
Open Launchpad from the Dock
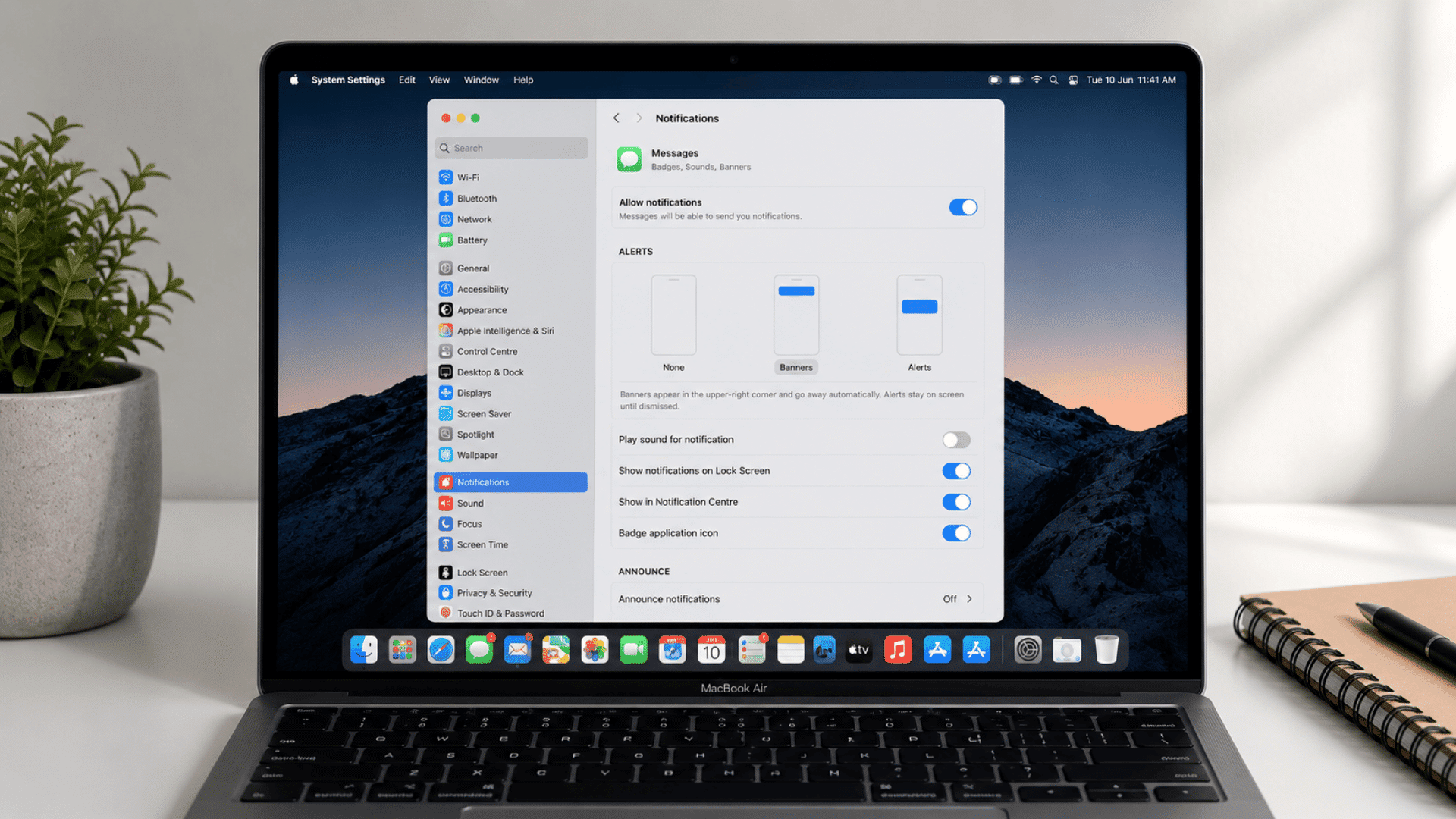[x=402, y=650]
